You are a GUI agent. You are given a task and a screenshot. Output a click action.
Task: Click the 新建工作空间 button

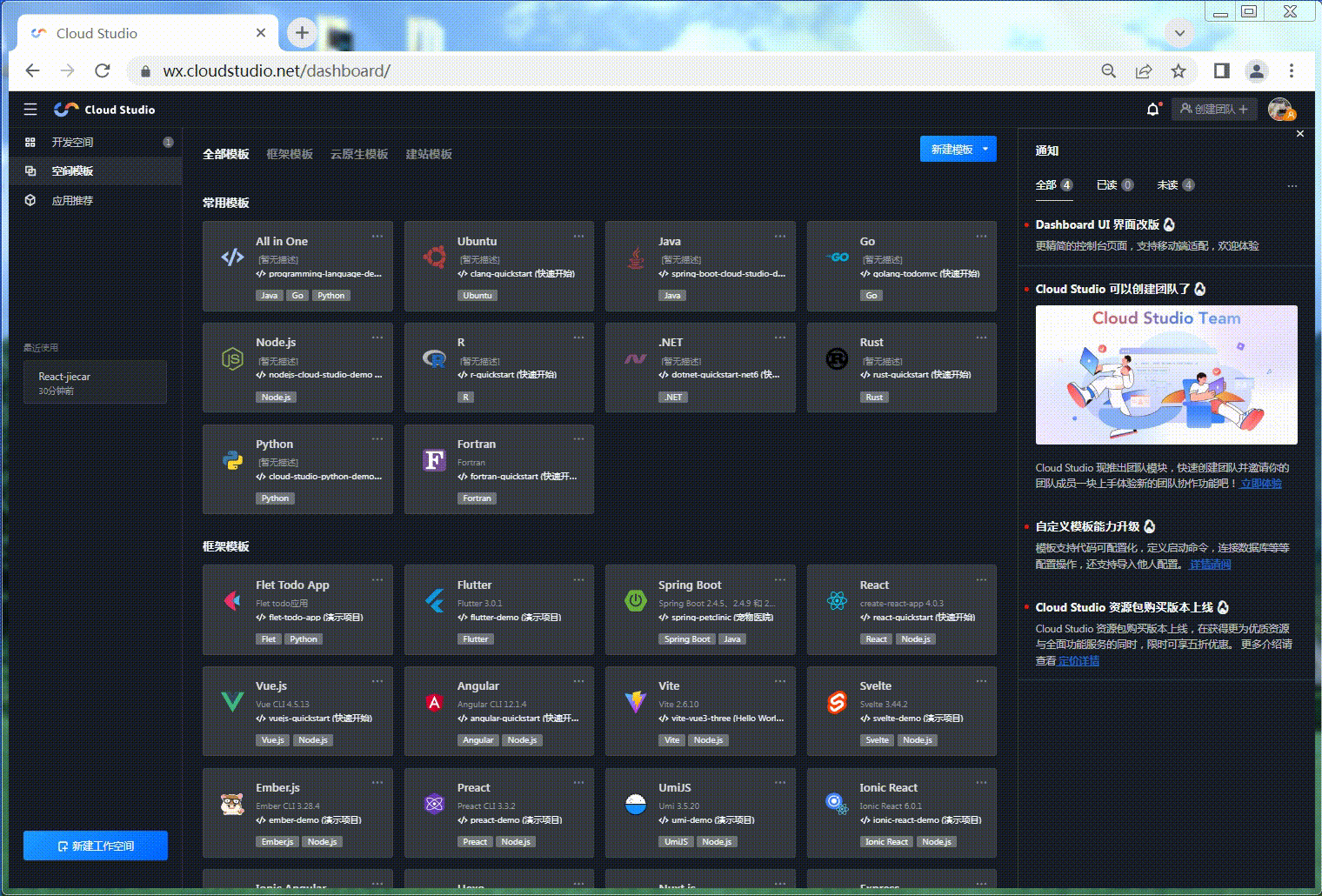[x=96, y=846]
